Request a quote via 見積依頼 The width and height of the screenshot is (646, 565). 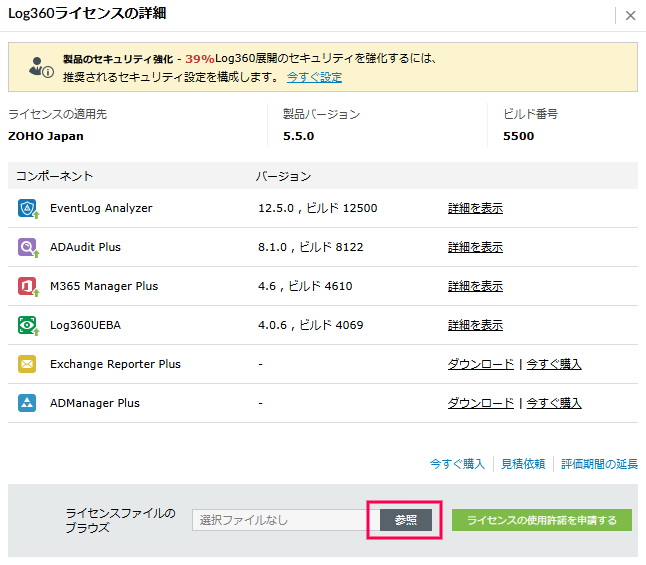coord(523,464)
